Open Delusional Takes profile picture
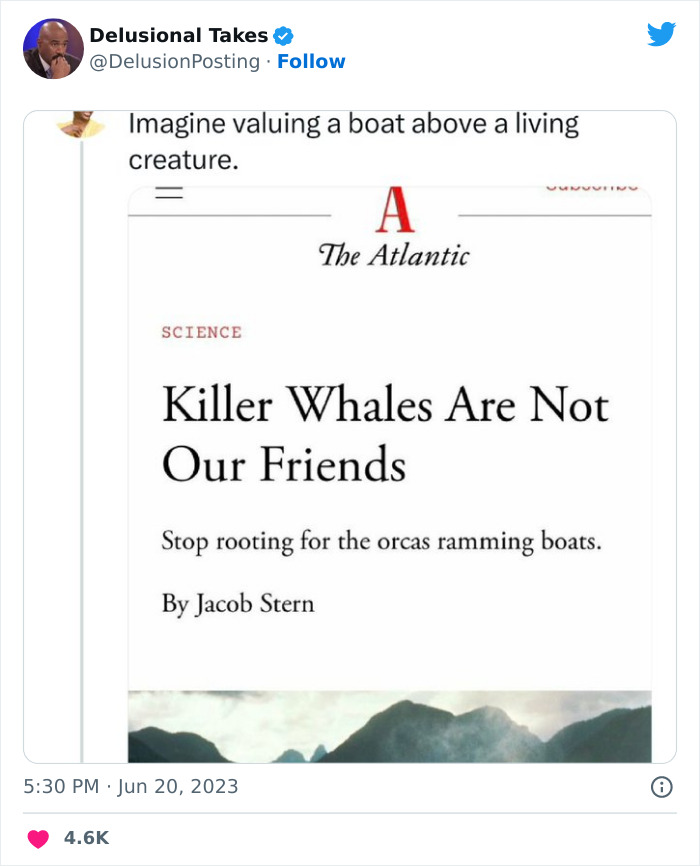The width and height of the screenshot is (700, 866). pos(53,48)
